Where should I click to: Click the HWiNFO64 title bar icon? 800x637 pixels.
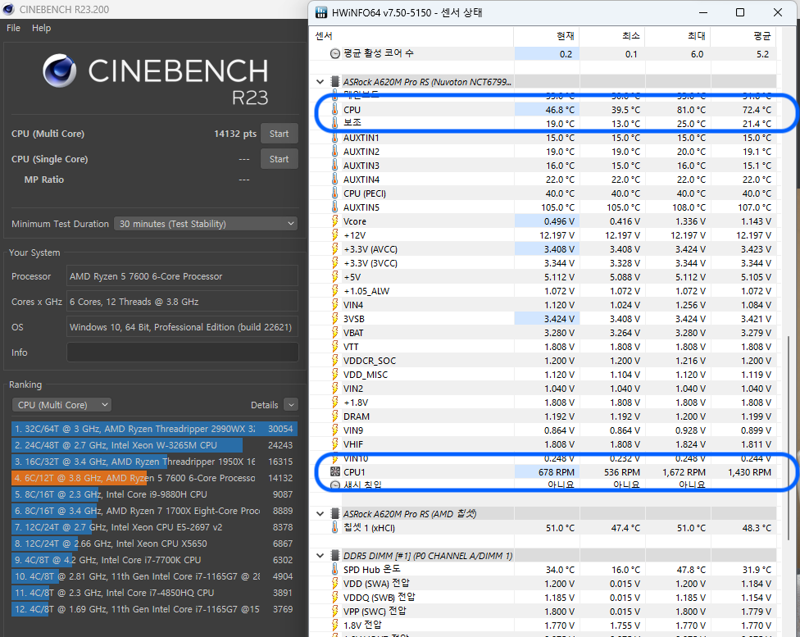[x=321, y=12]
